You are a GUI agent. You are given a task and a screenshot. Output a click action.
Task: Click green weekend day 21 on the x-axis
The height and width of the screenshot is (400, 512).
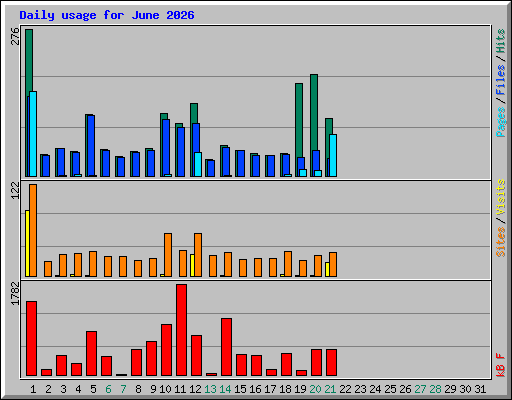click(x=330, y=389)
